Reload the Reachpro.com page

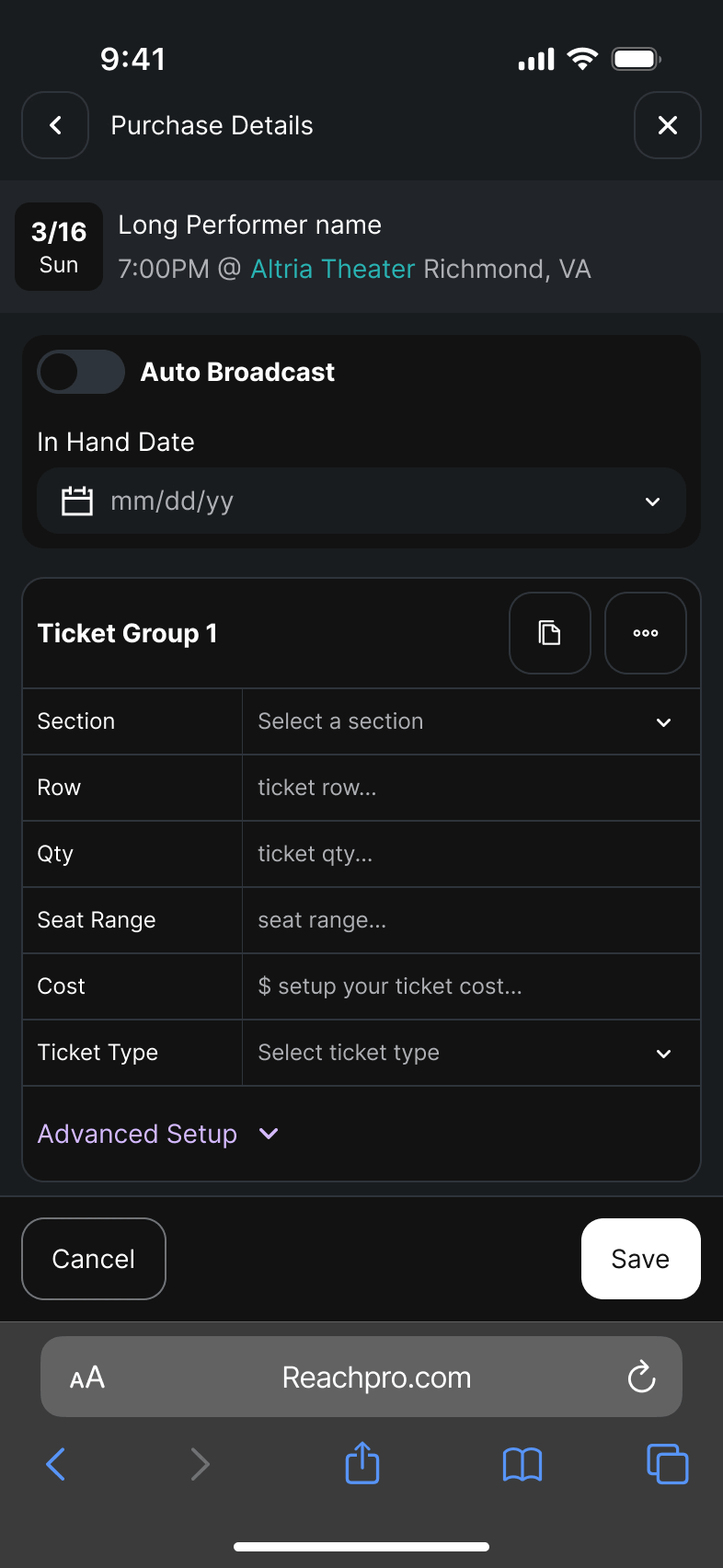click(641, 1378)
